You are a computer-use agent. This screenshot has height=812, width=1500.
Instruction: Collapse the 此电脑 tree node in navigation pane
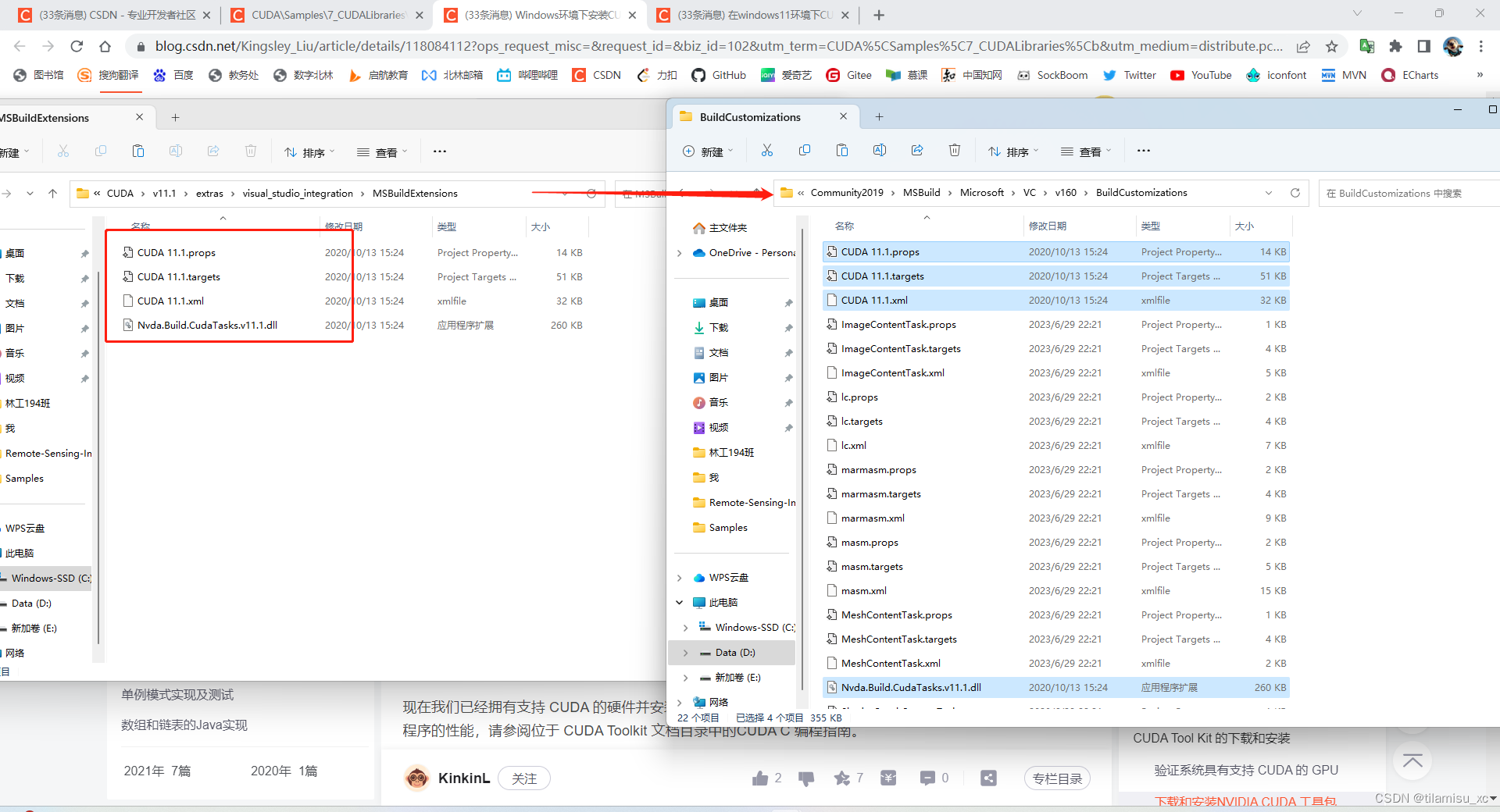[x=679, y=603]
